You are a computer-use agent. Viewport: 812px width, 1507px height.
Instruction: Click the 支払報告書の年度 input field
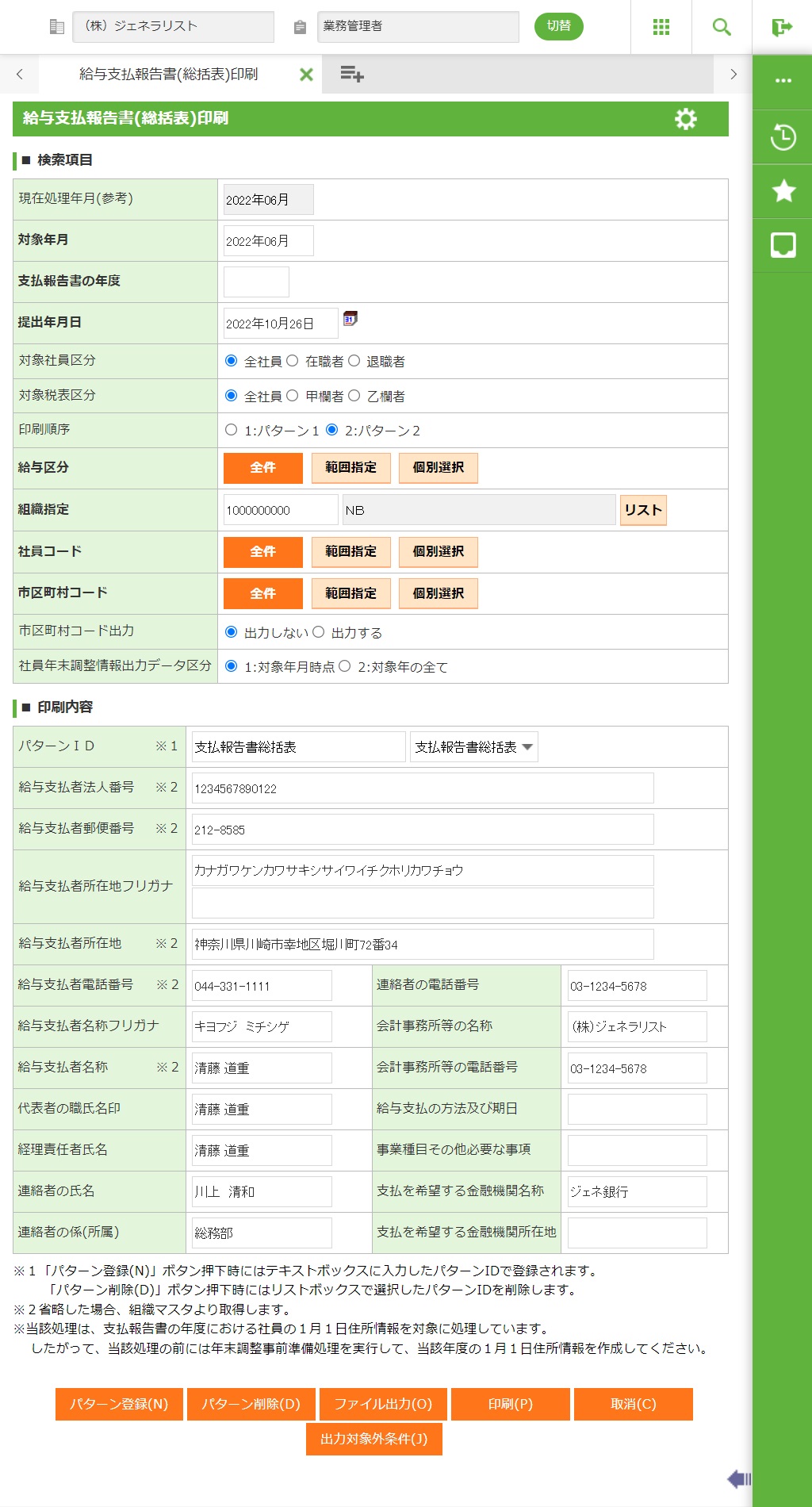tap(256, 282)
